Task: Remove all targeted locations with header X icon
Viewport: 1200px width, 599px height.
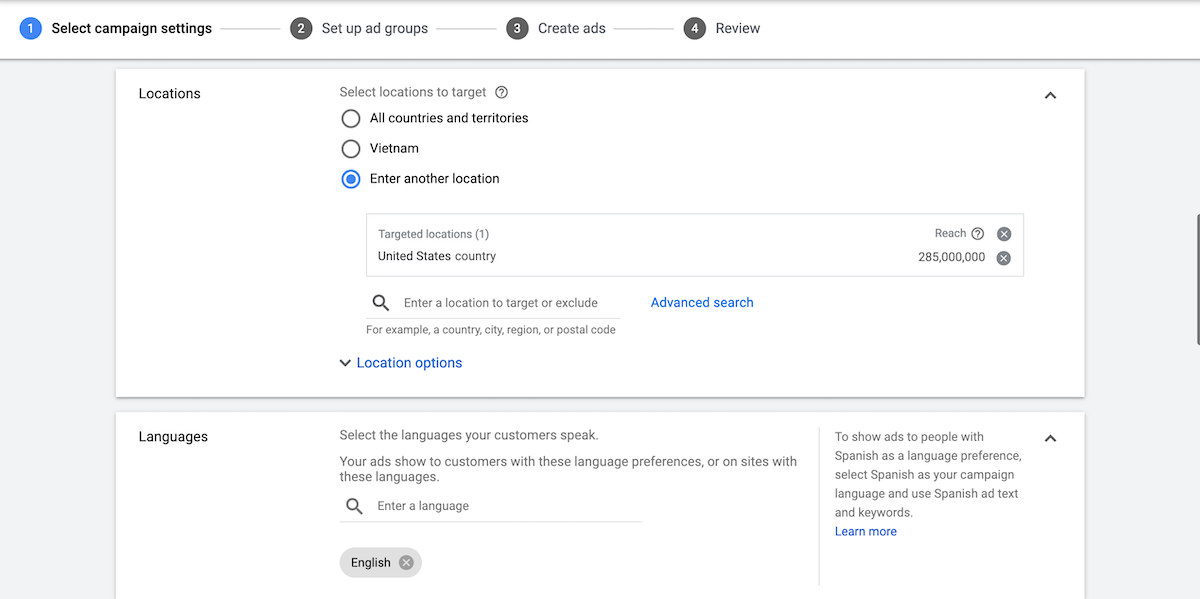Action: pyautogui.click(x=1004, y=234)
